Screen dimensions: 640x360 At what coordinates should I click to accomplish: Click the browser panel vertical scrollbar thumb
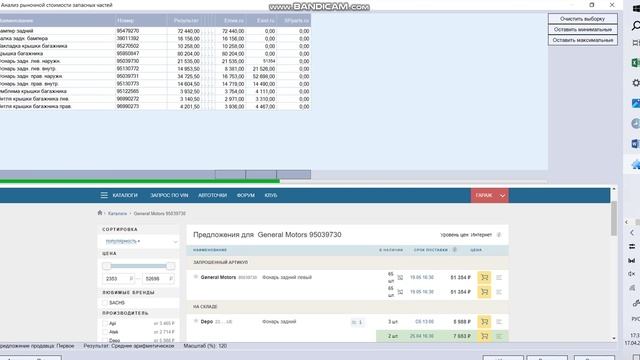(613, 218)
